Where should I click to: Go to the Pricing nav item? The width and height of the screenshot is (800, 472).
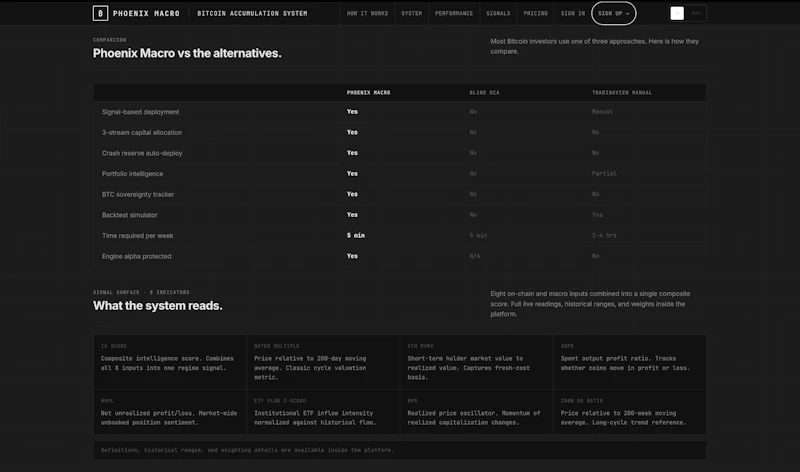point(535,13)
